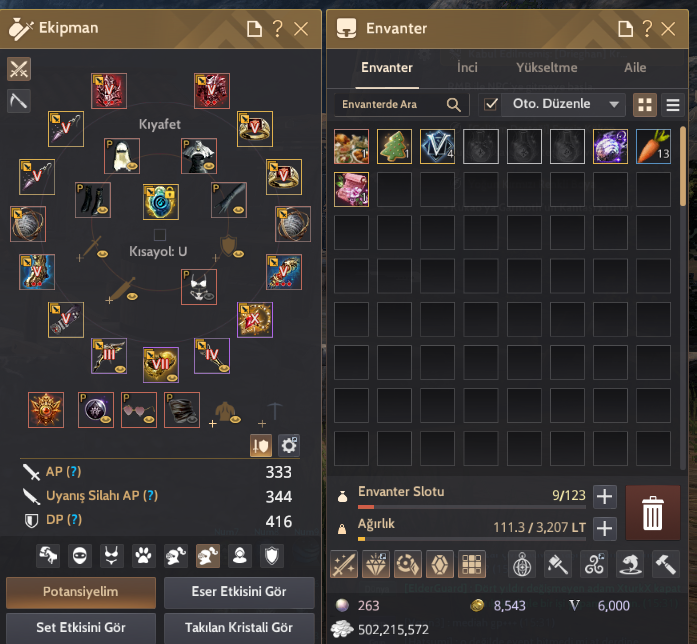Click the carrot item with count 13
The width and height of the screenshot is (697, 644).
(x=653, y=147)
